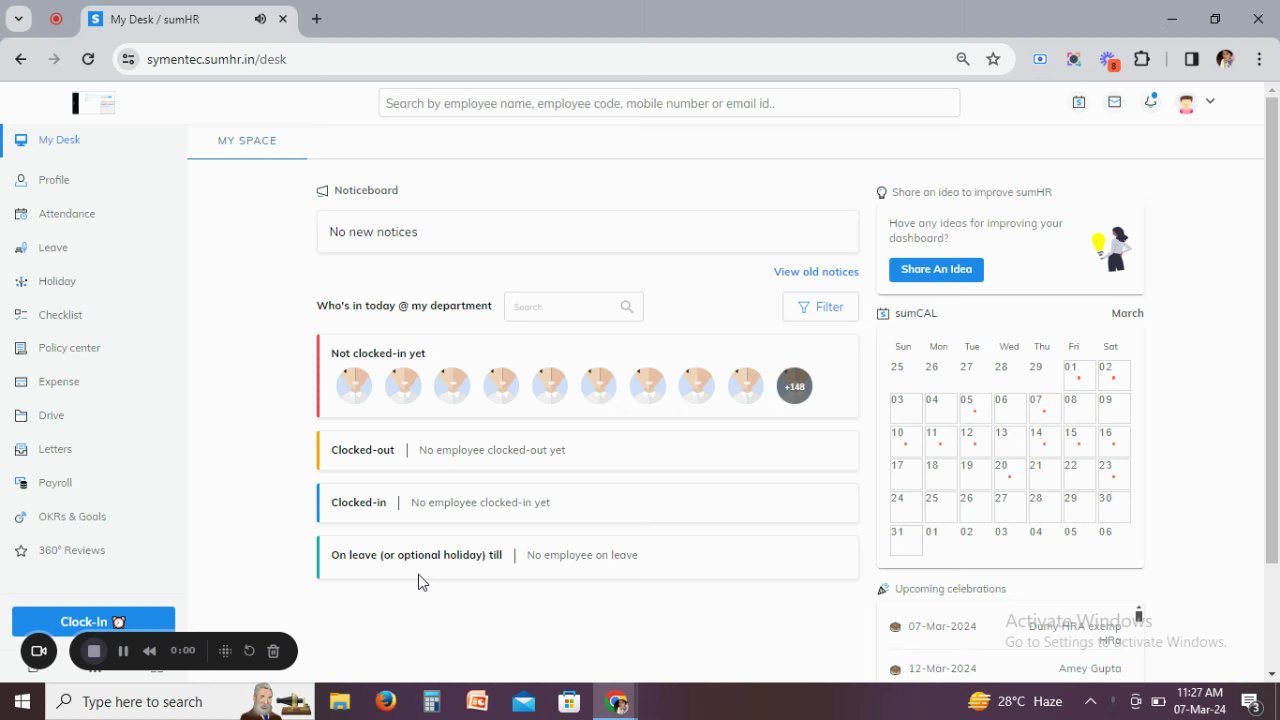Click the department search box
1280x720 pixels.
(573, 307)
